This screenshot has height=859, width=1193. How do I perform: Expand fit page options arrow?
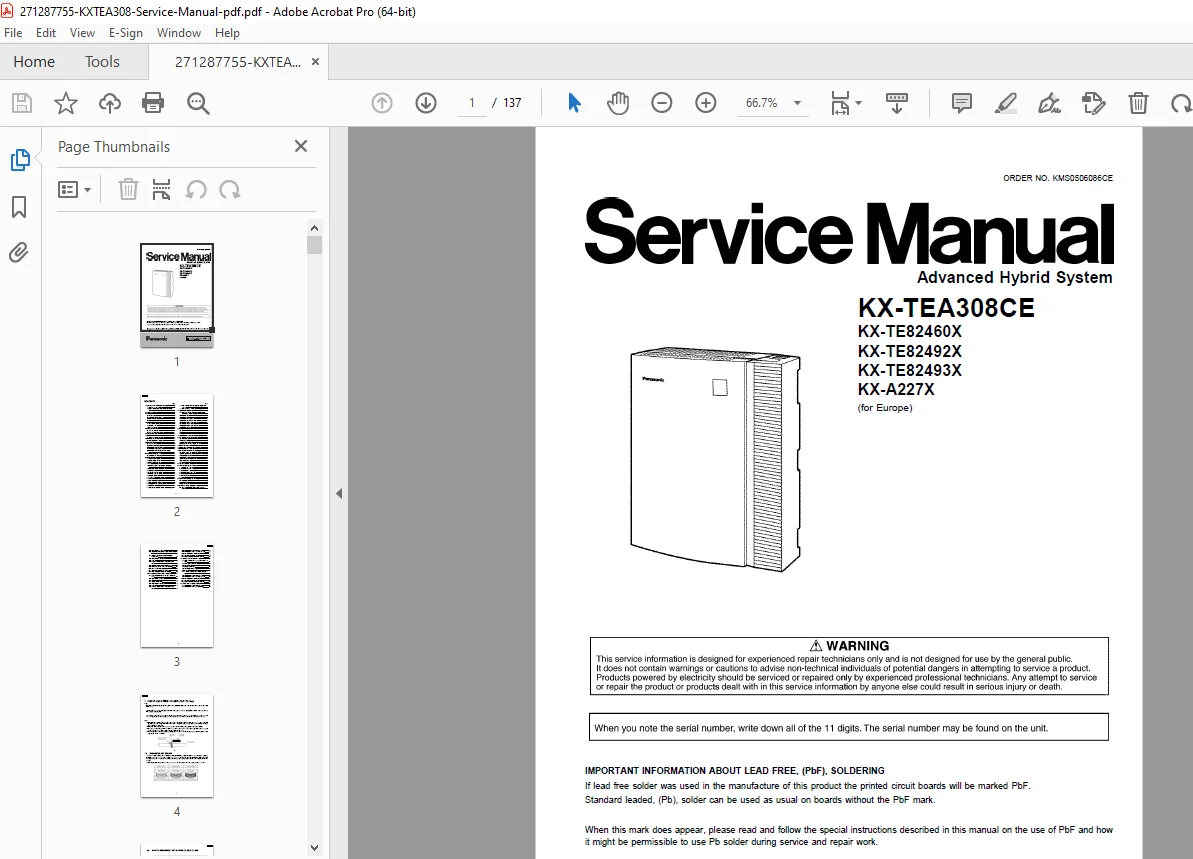tap(858, 103)
